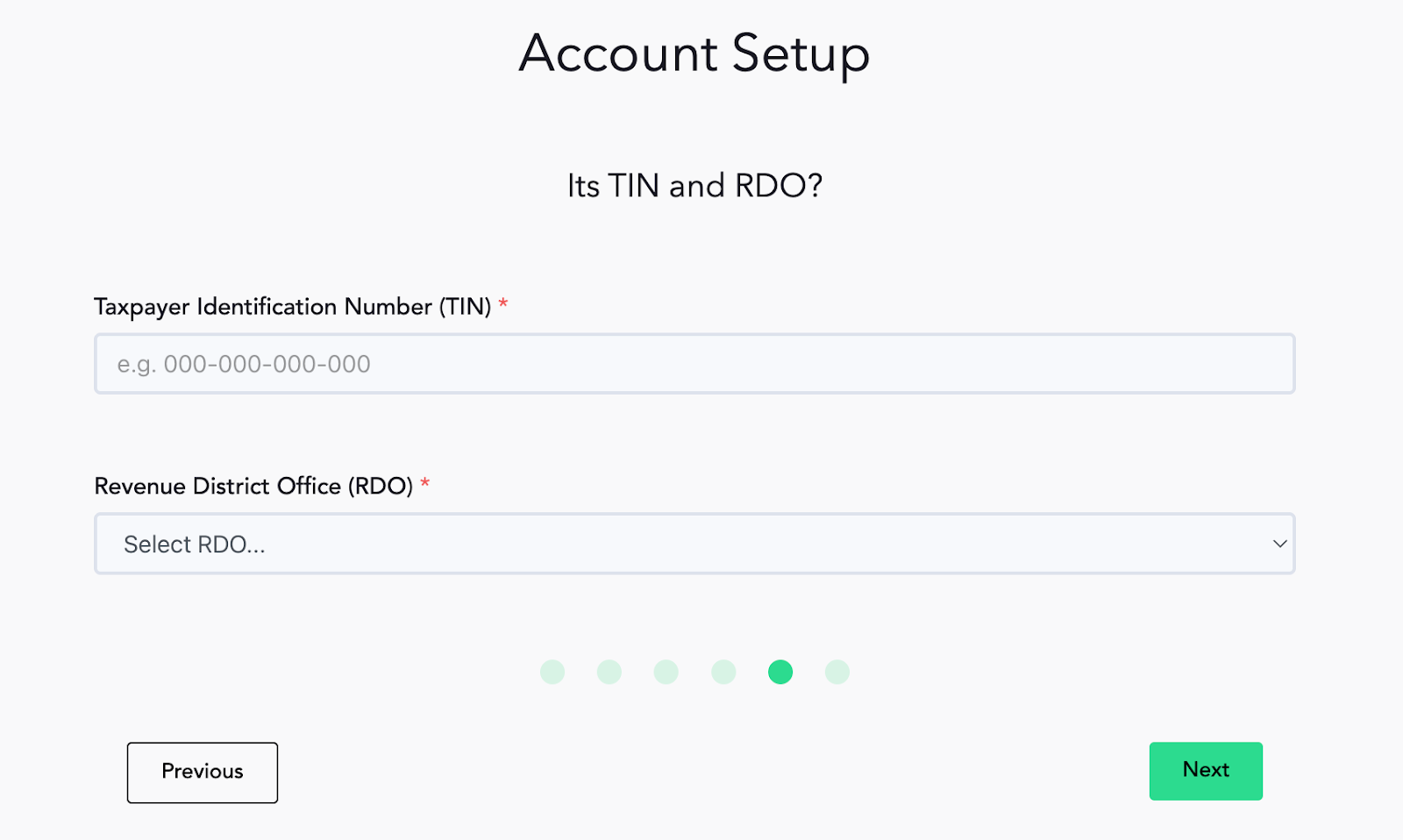This screenshot has height=840, width=1403.
Task: Click the "Its TIN and RDO?" subheading
Action: (x=694, y=186)
